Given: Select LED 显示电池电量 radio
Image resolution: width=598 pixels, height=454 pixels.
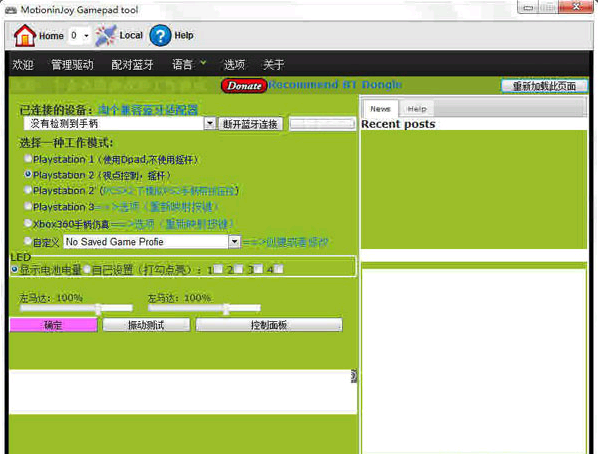Looking at the screenshot, I should (14, 269).
